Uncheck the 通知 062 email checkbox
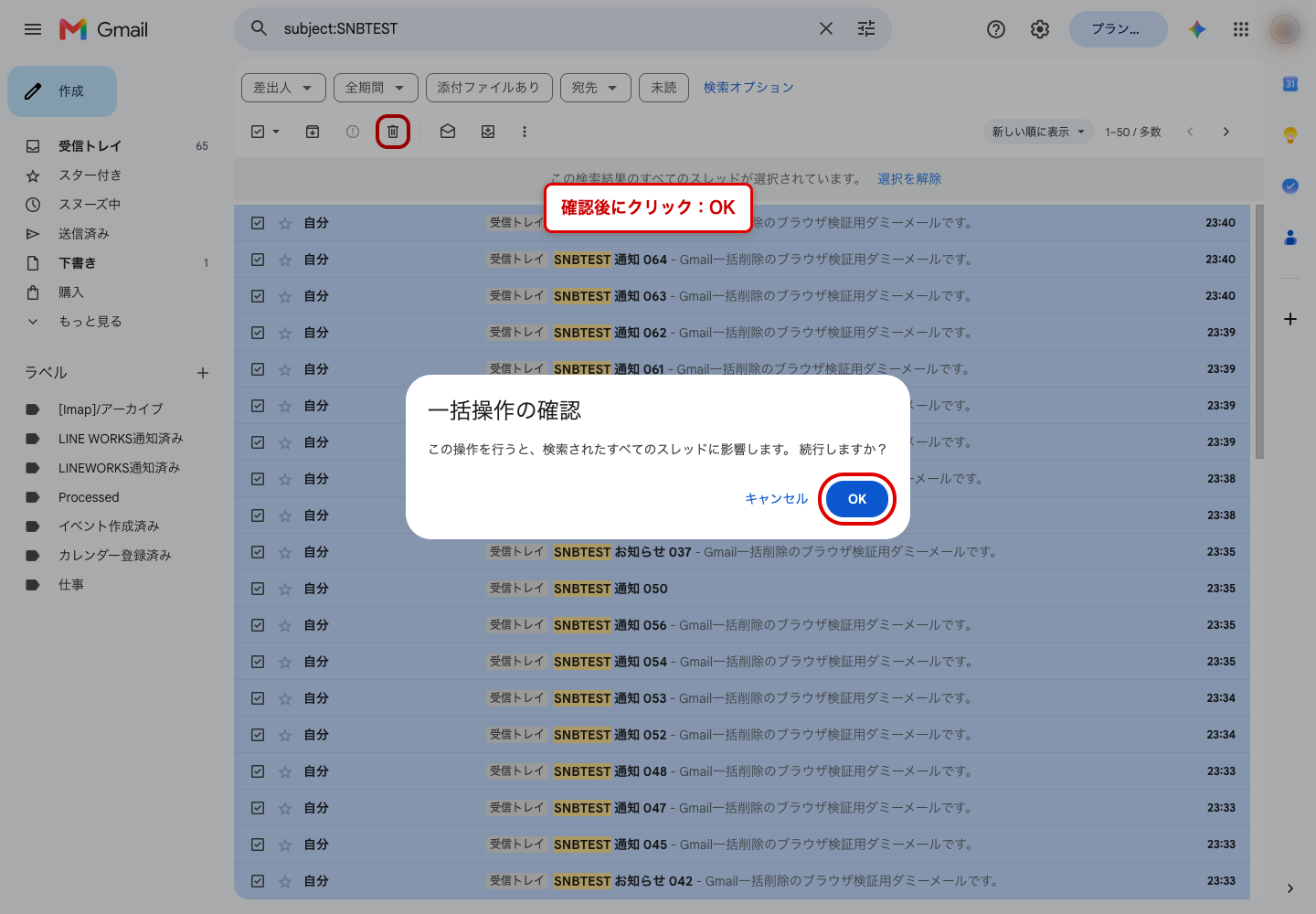 coord(258,333)
